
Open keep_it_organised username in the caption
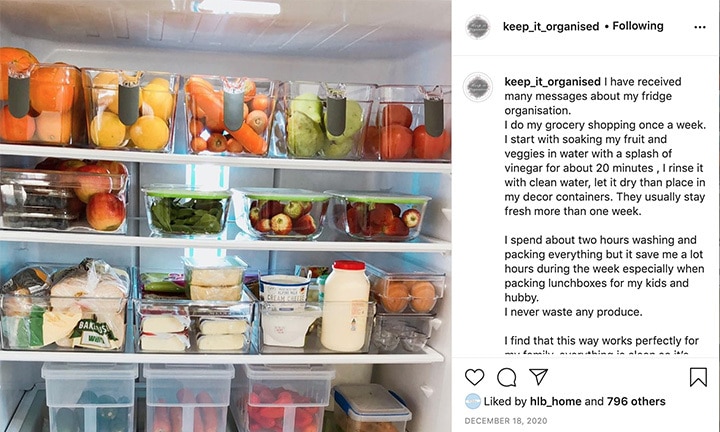pyautogui.click(x=552, y=82)
